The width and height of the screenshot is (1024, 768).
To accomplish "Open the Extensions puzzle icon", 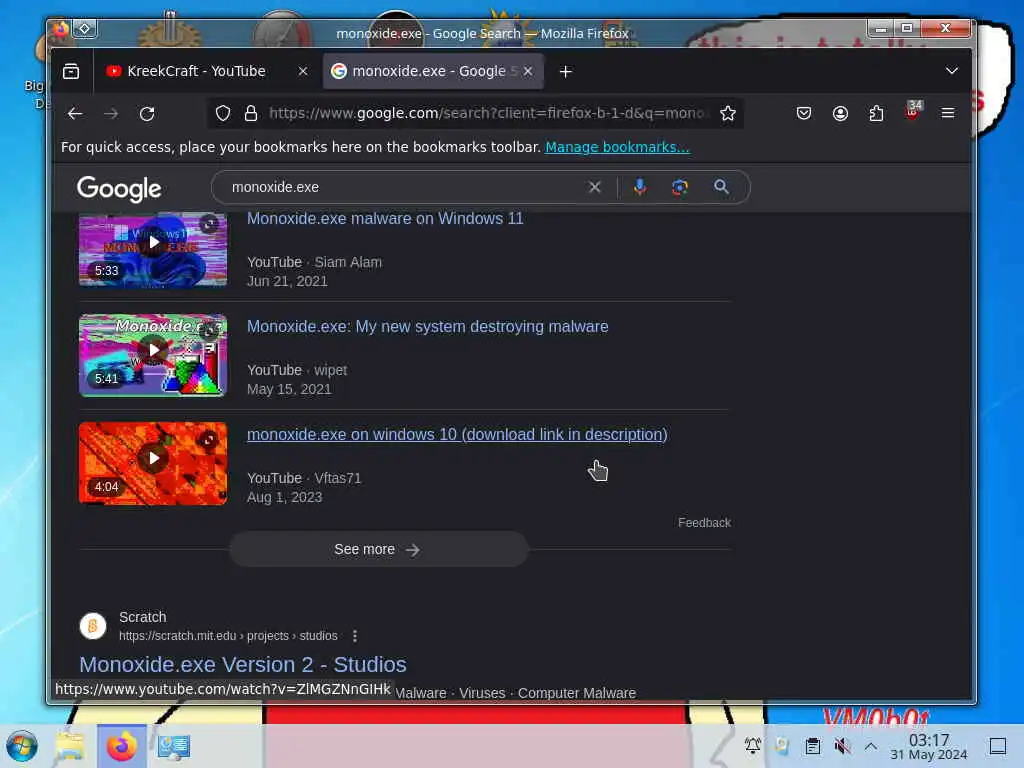I will (876, 114).
